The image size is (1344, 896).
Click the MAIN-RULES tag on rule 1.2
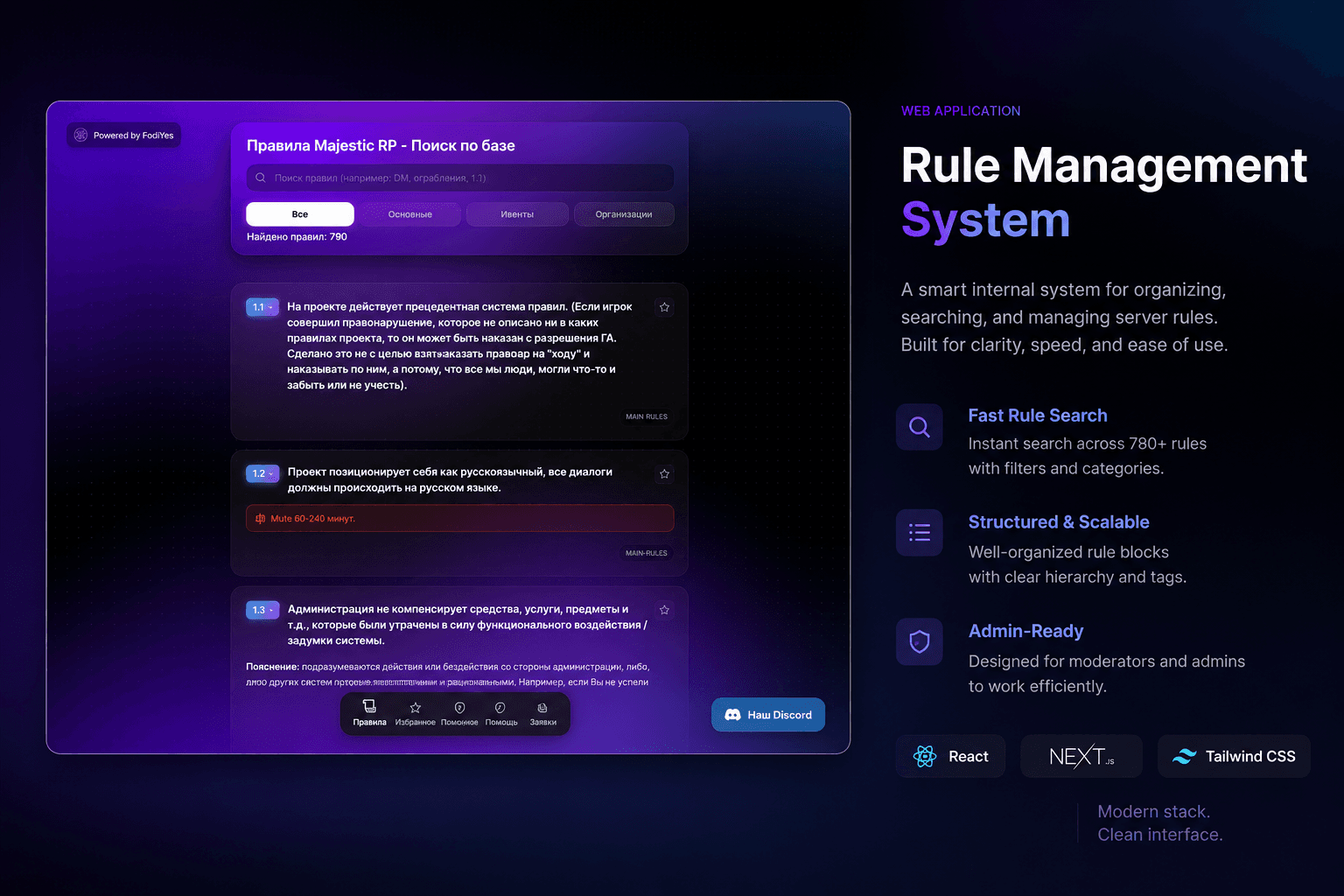647,553
